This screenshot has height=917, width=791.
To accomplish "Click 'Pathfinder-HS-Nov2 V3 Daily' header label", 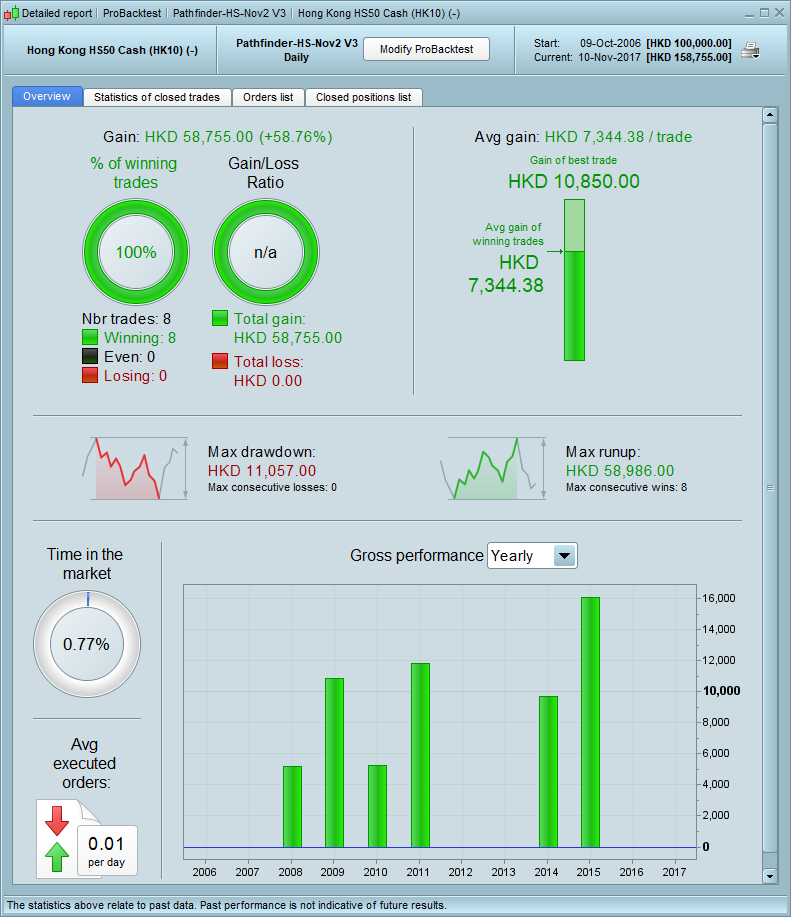I will (x=296, y=50).
